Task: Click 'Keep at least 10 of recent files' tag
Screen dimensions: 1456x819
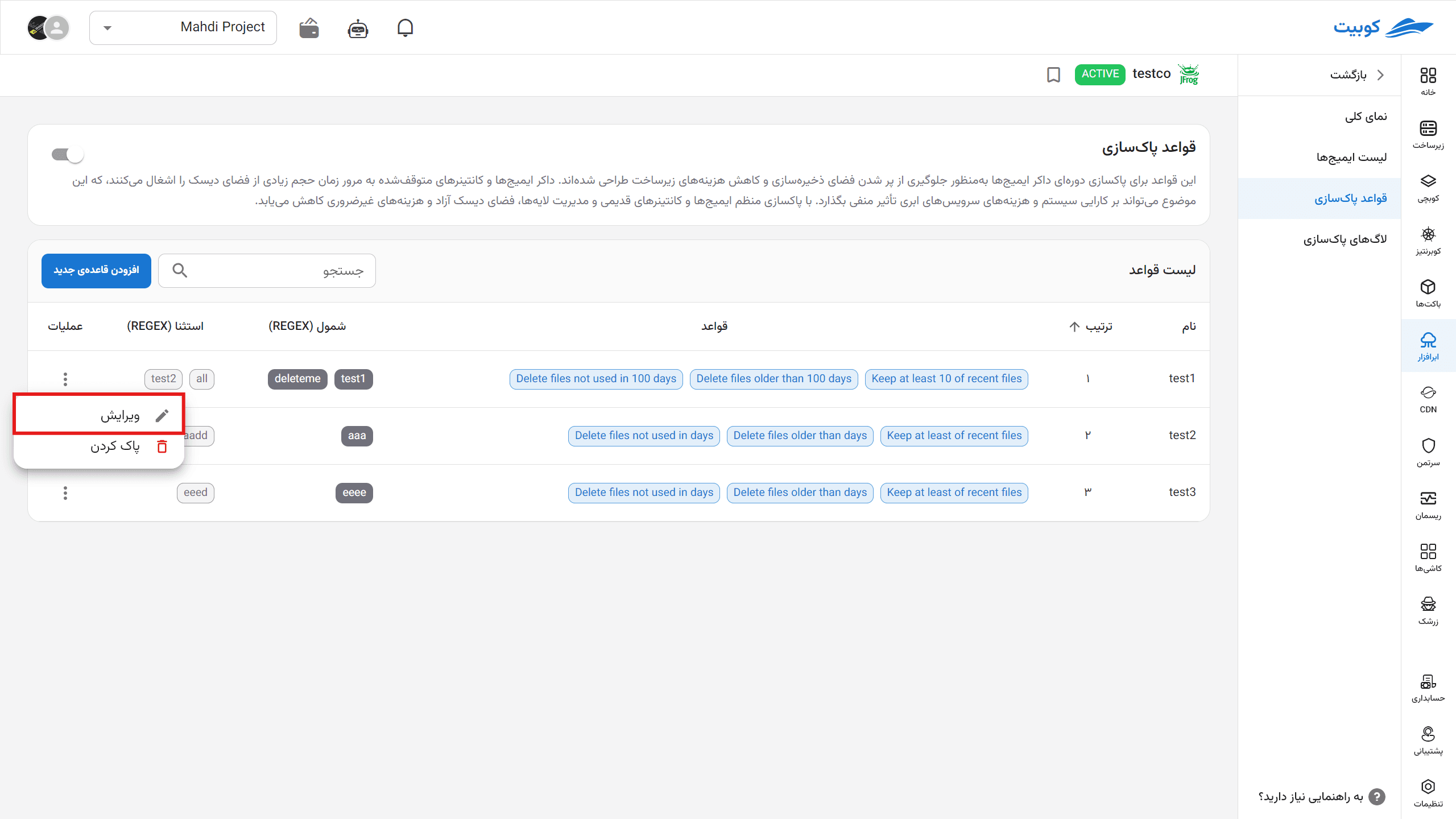Action: 946,379
